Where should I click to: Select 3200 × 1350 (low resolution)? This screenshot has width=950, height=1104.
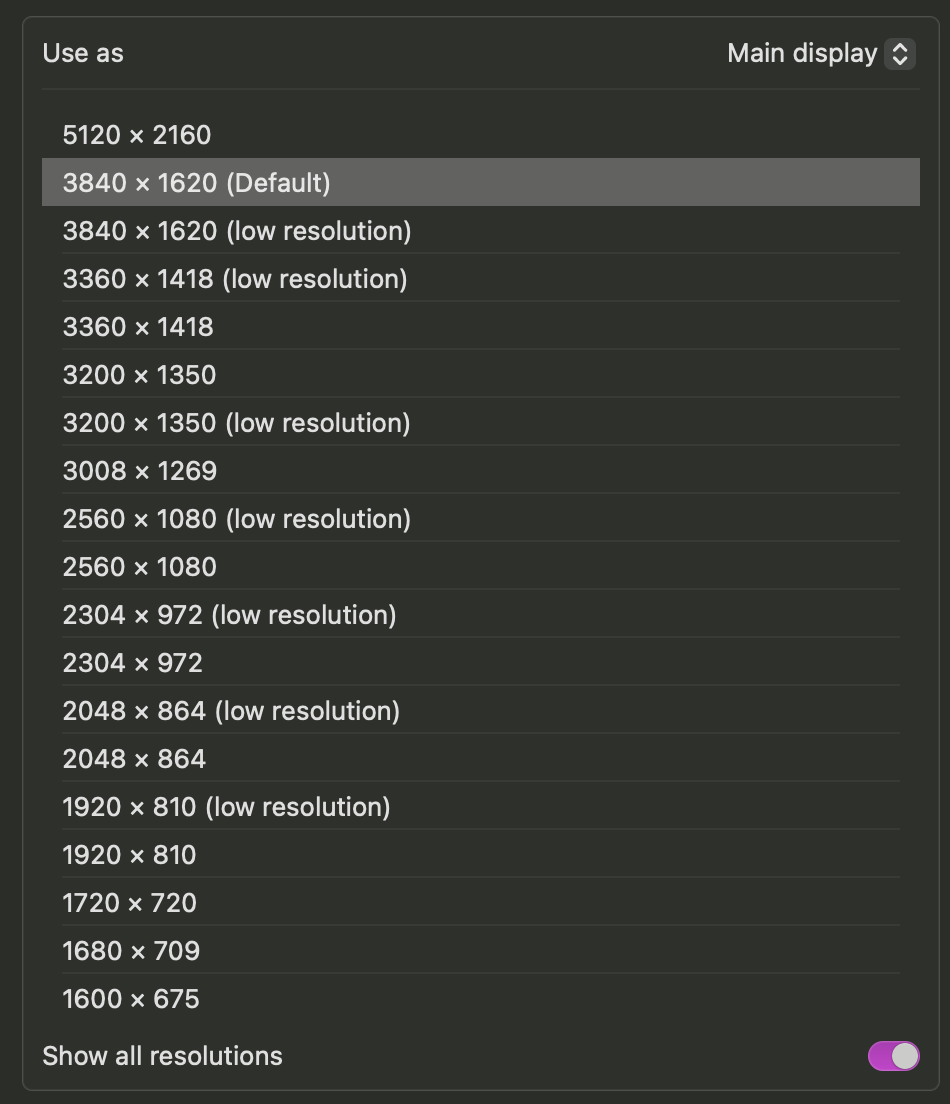pos(236,423)
